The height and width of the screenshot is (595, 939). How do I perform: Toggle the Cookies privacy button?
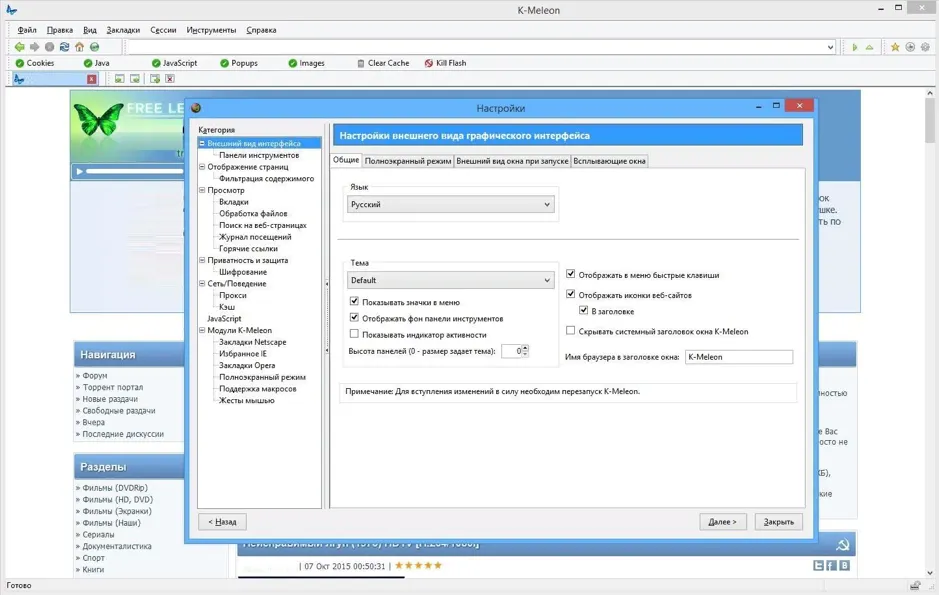click(35, 63)
